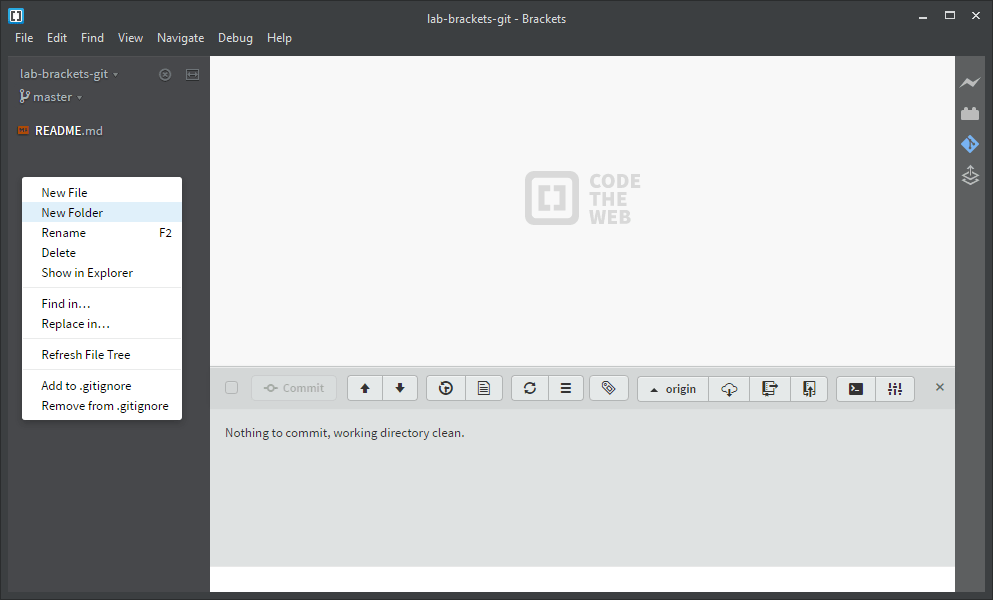Open terminal console icon in Git panel

[x=856, y=388]
